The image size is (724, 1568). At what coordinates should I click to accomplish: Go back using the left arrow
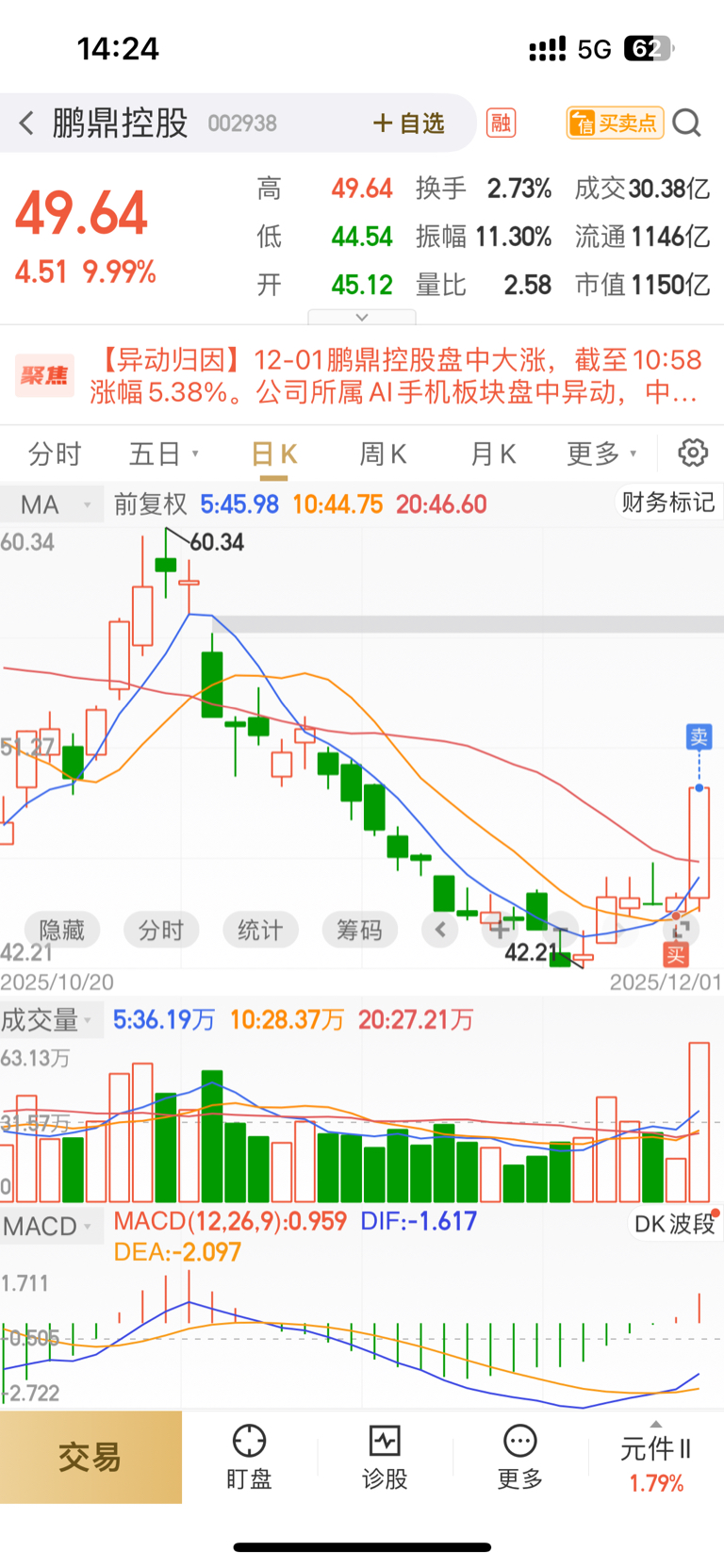[26, 123]
